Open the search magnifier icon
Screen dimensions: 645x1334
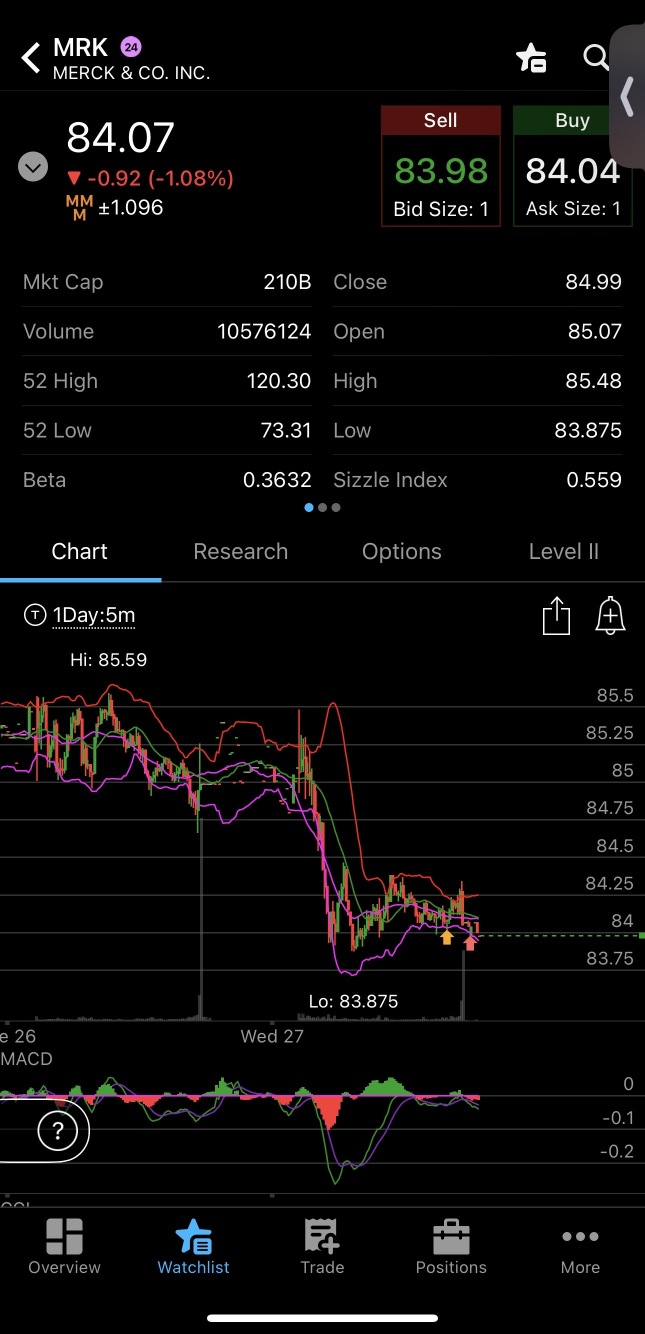(596, 57)
